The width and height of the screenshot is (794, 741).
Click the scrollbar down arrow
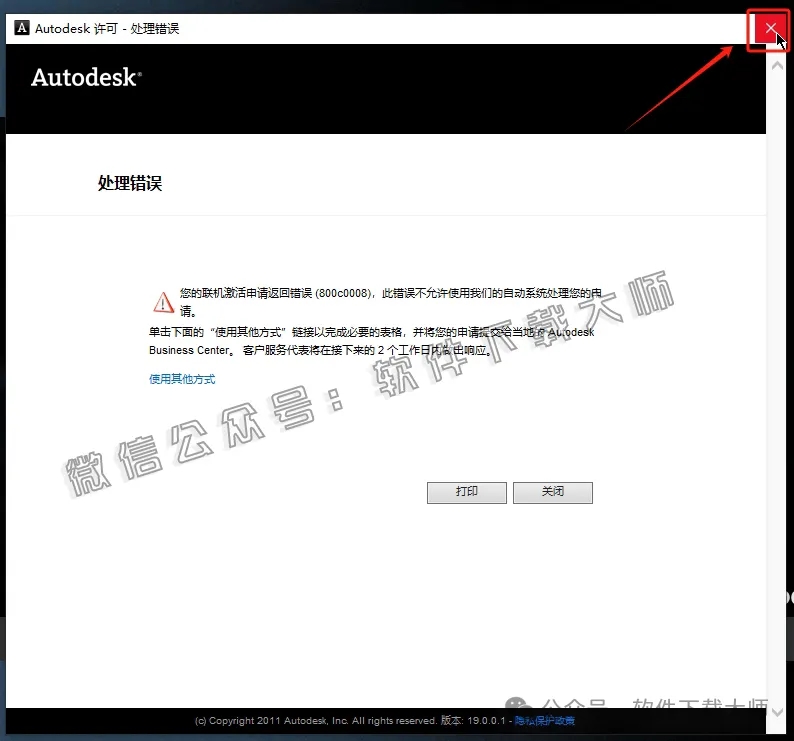[x=777, y=712]
